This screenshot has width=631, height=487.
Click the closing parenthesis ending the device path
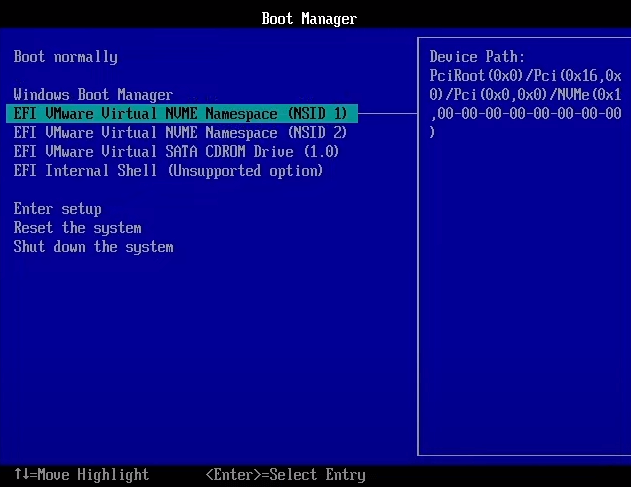[x=432, y=133]
